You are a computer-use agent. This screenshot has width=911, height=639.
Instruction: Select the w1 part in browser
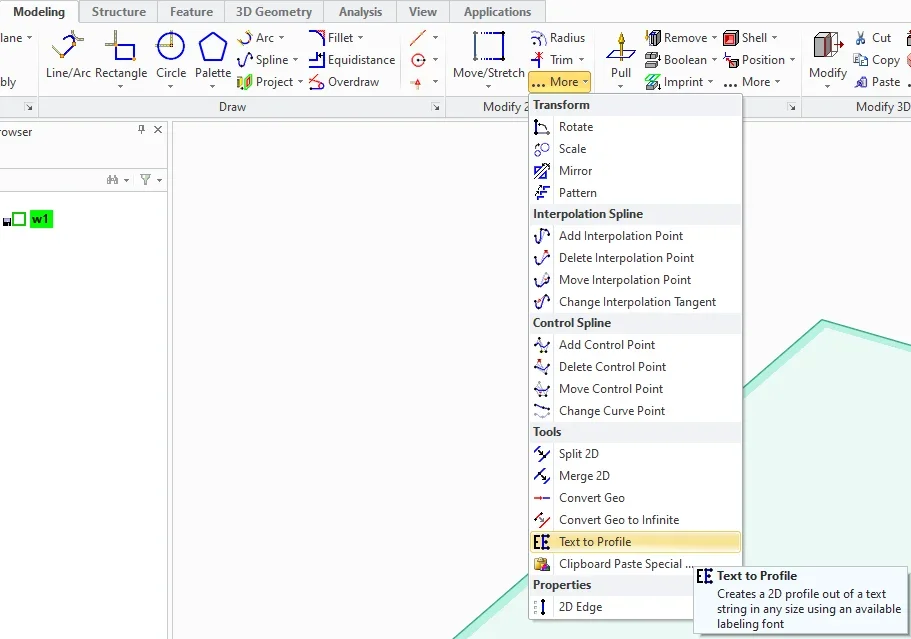[x=41, y=220]
